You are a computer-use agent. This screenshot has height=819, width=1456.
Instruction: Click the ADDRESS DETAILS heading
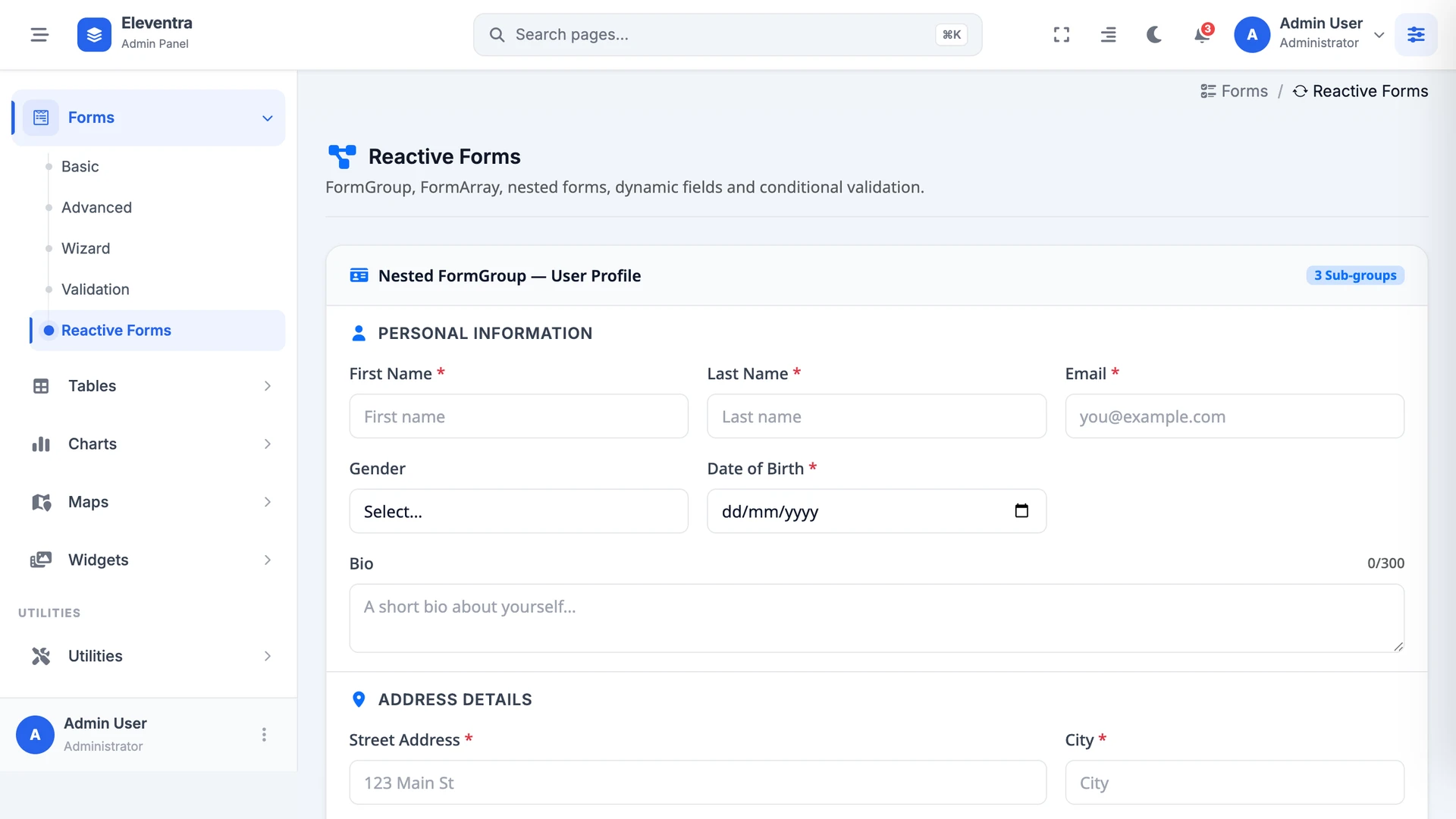click(455, 699)
